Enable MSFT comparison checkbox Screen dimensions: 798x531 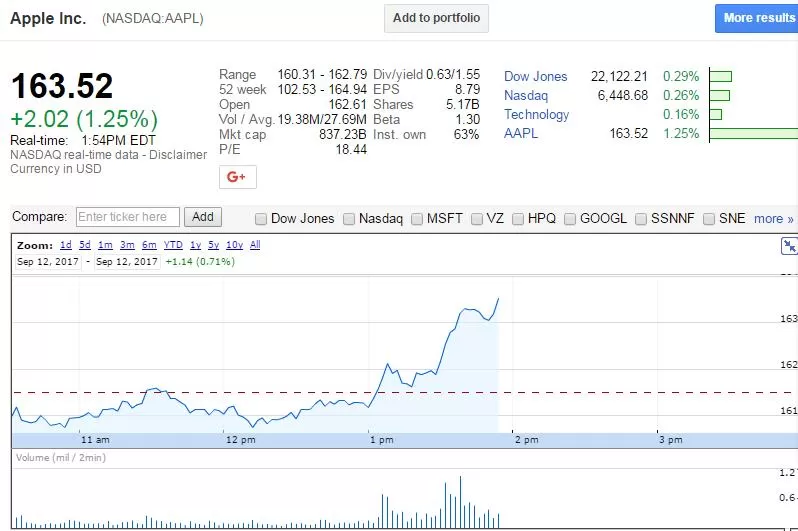[x=417, y=219]
